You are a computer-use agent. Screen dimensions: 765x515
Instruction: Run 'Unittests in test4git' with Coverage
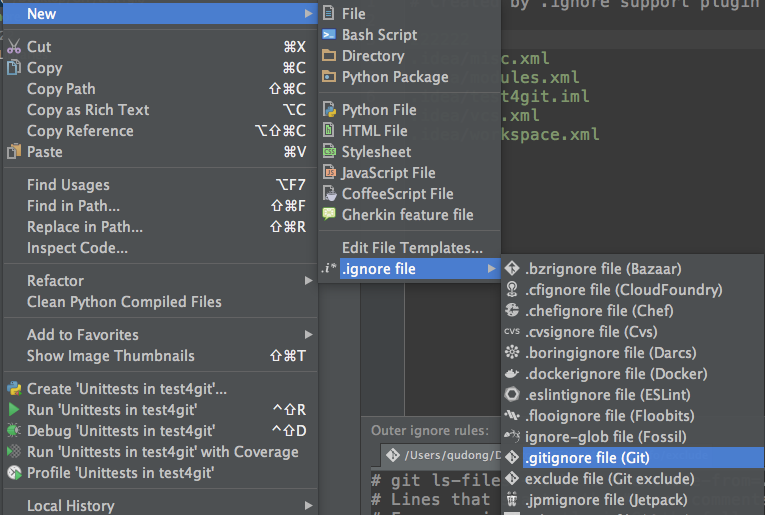click(x=162, y=452)
